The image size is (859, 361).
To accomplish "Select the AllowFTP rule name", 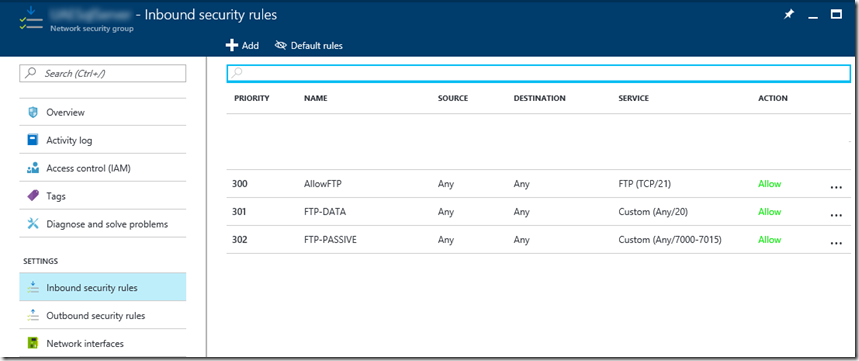I will click(x=323, y=184).
